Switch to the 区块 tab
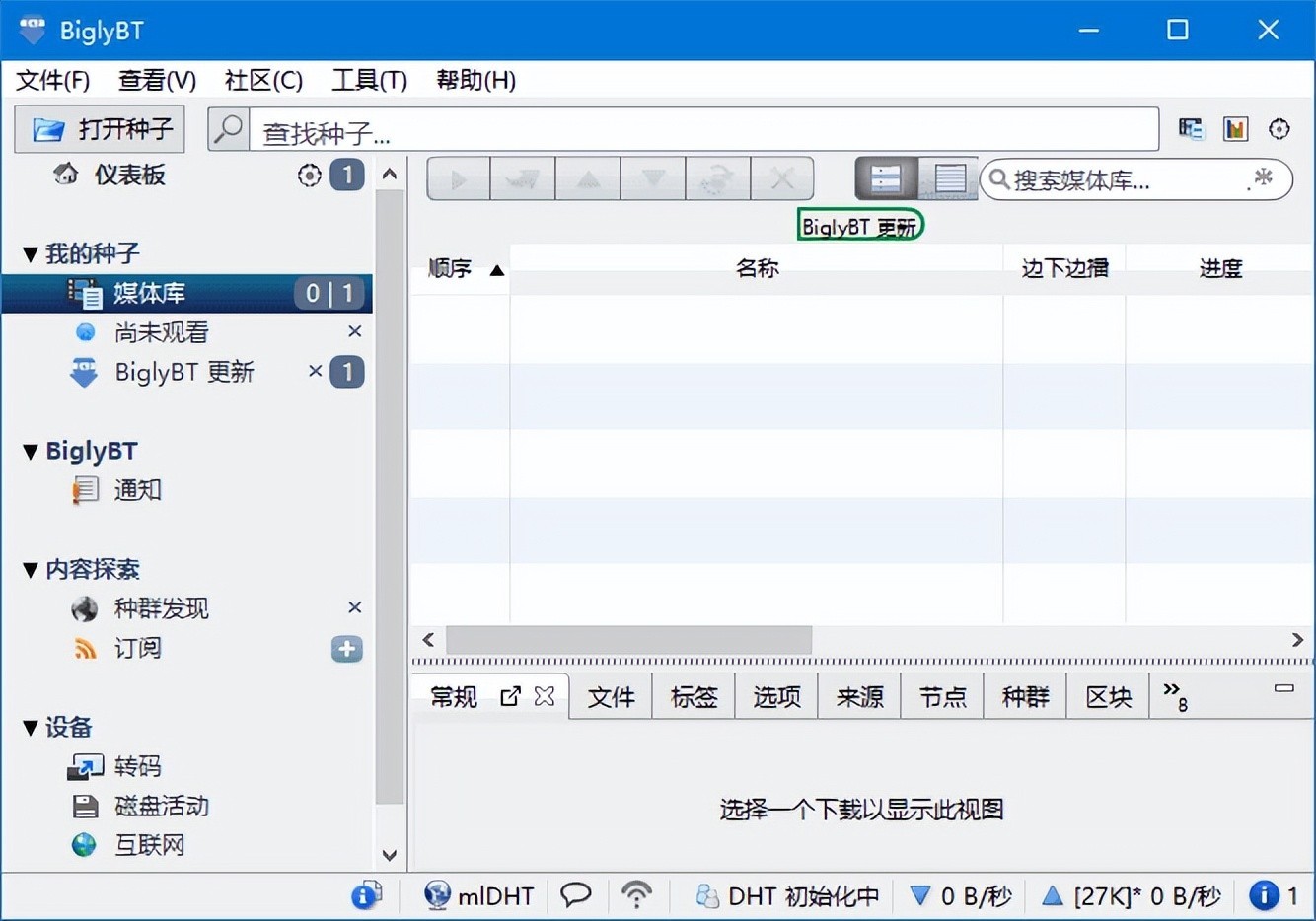Image resolution: width=1316 pixels, height=921 pixels. click(1109, 697)
